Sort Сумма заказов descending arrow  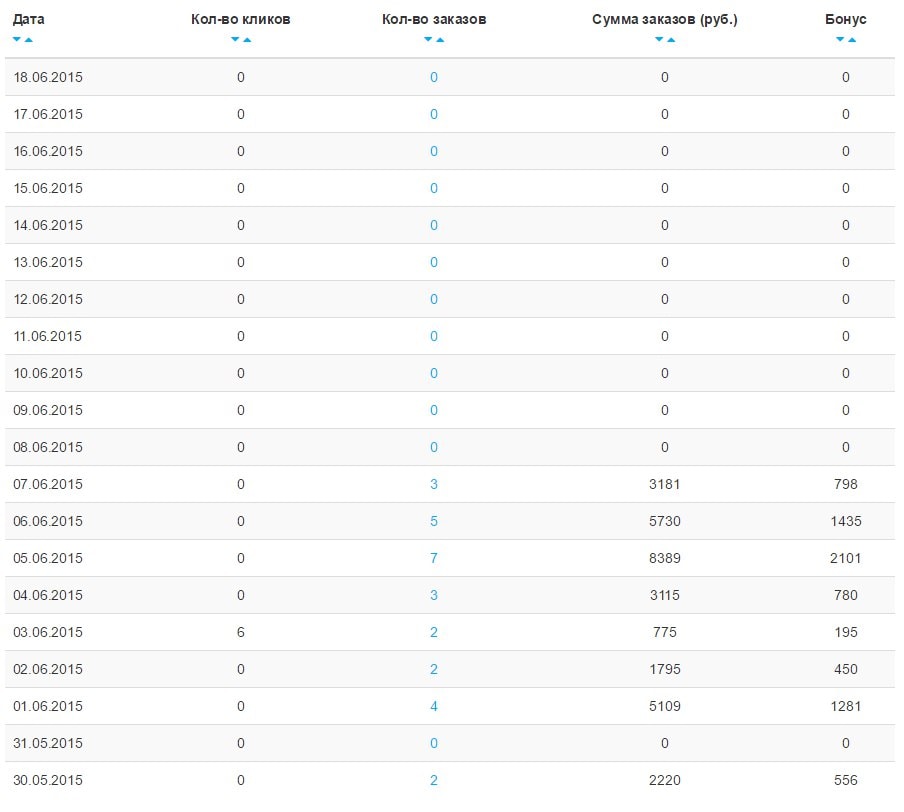pyautogui.click(x=659, y=39)
